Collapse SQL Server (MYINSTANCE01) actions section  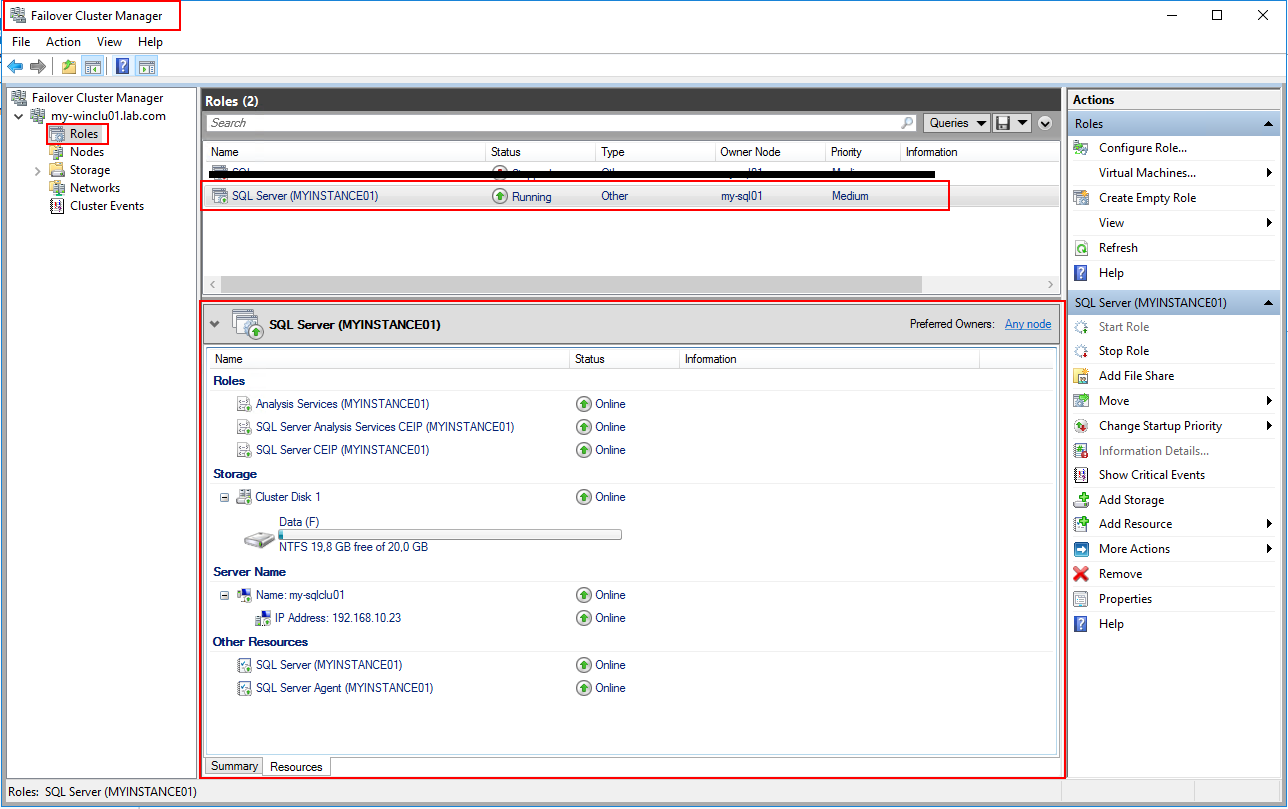pos(1269,303)
